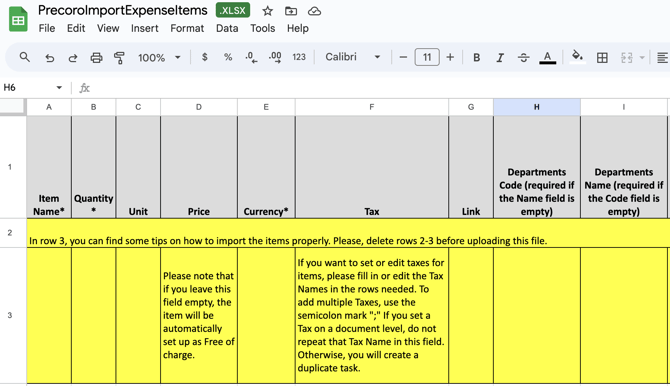The height and width of the screenshot is (386, 670).
Task: Format as currency with dollar button
Action: 205,57
